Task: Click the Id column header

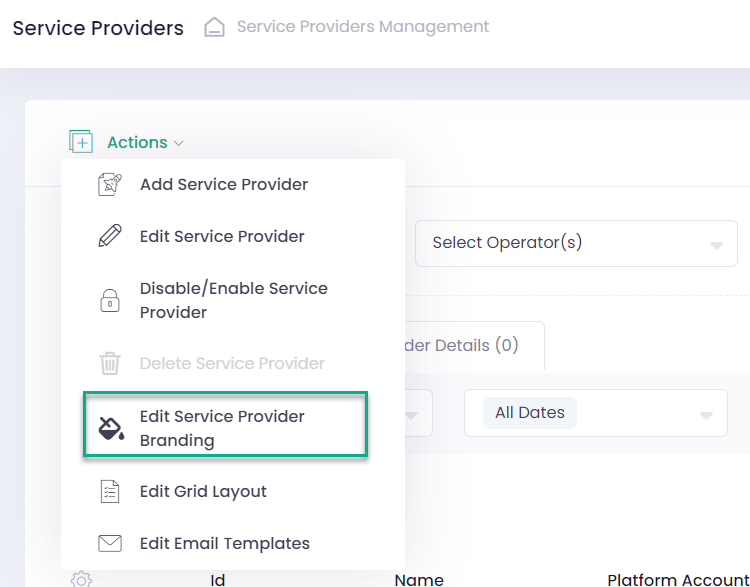Action: [x=217, y=579]
